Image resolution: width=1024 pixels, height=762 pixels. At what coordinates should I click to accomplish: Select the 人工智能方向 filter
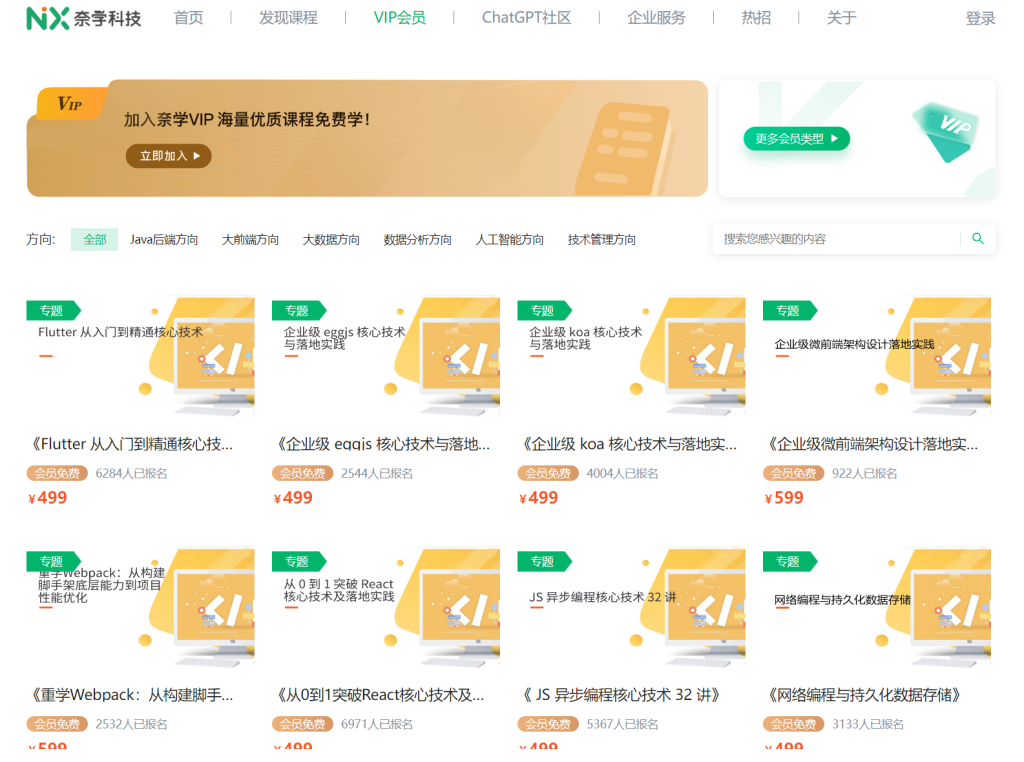coord(510,239)
